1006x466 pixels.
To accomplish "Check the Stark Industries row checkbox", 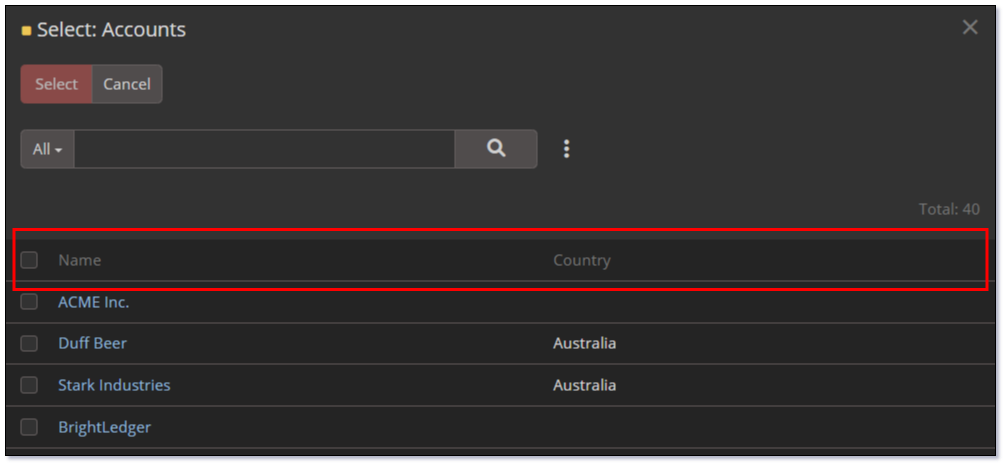I will pyautogui.click(x=29, y=385).
